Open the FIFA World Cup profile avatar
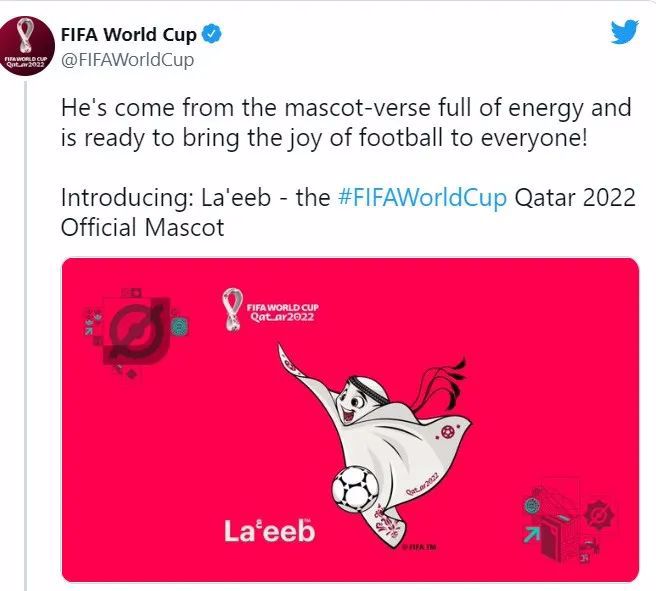The image size is (656, 591). point(27,46)
